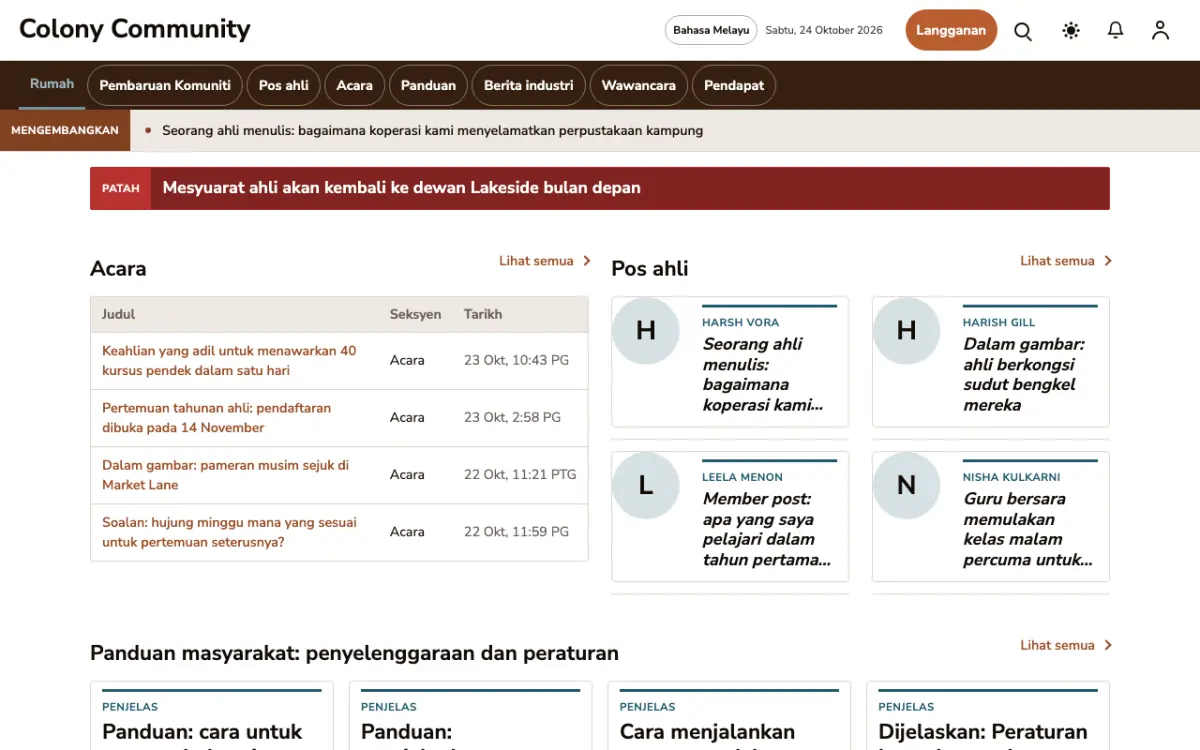This screenshot has width=1200, height=750.
Task: Open Acara navigation item
Action: pos(355,85)
